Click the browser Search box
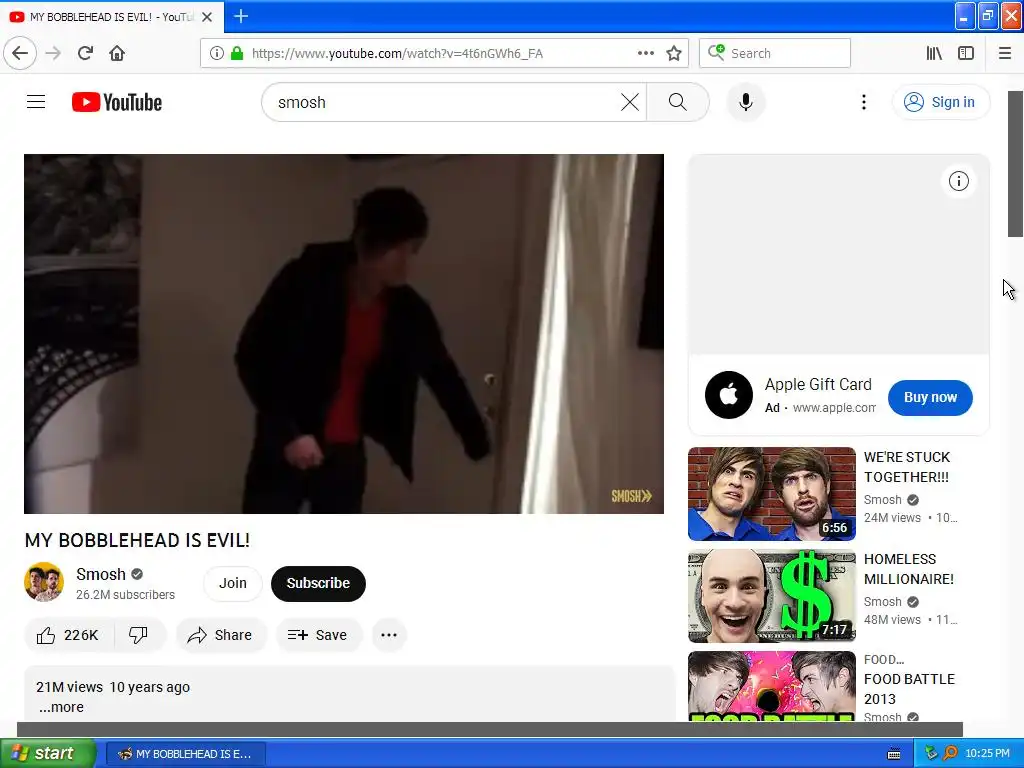Image resolution: width=1024 pixels, height=768 pixels. [x=775, y=53]
